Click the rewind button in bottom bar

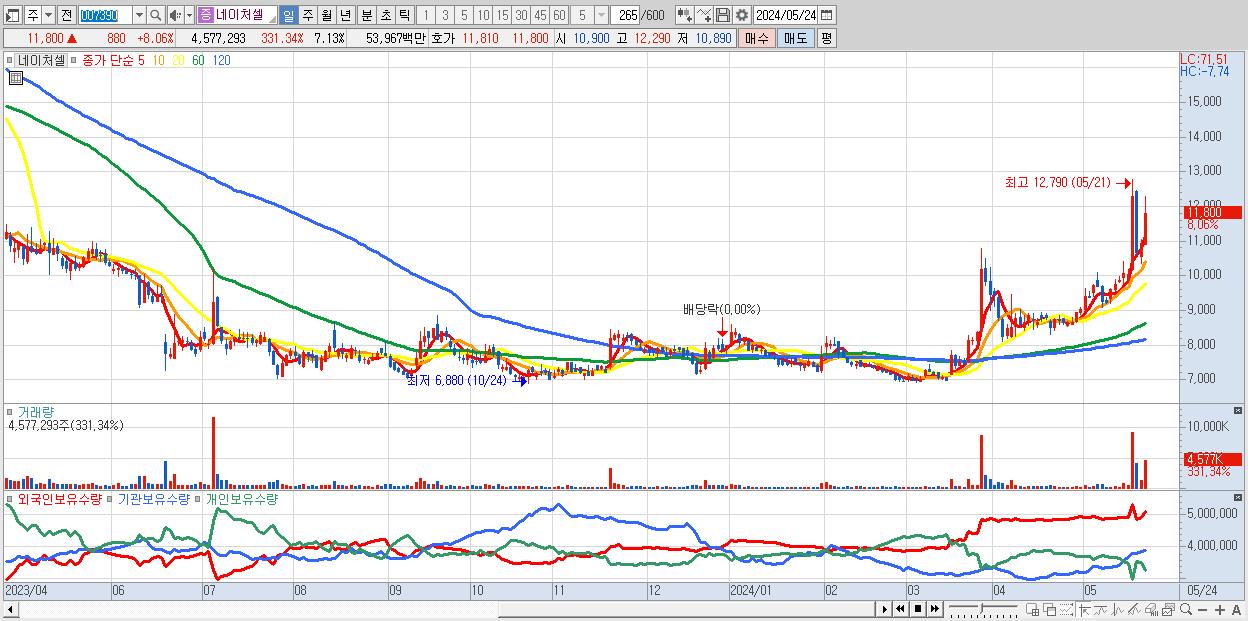pos(901,609)
